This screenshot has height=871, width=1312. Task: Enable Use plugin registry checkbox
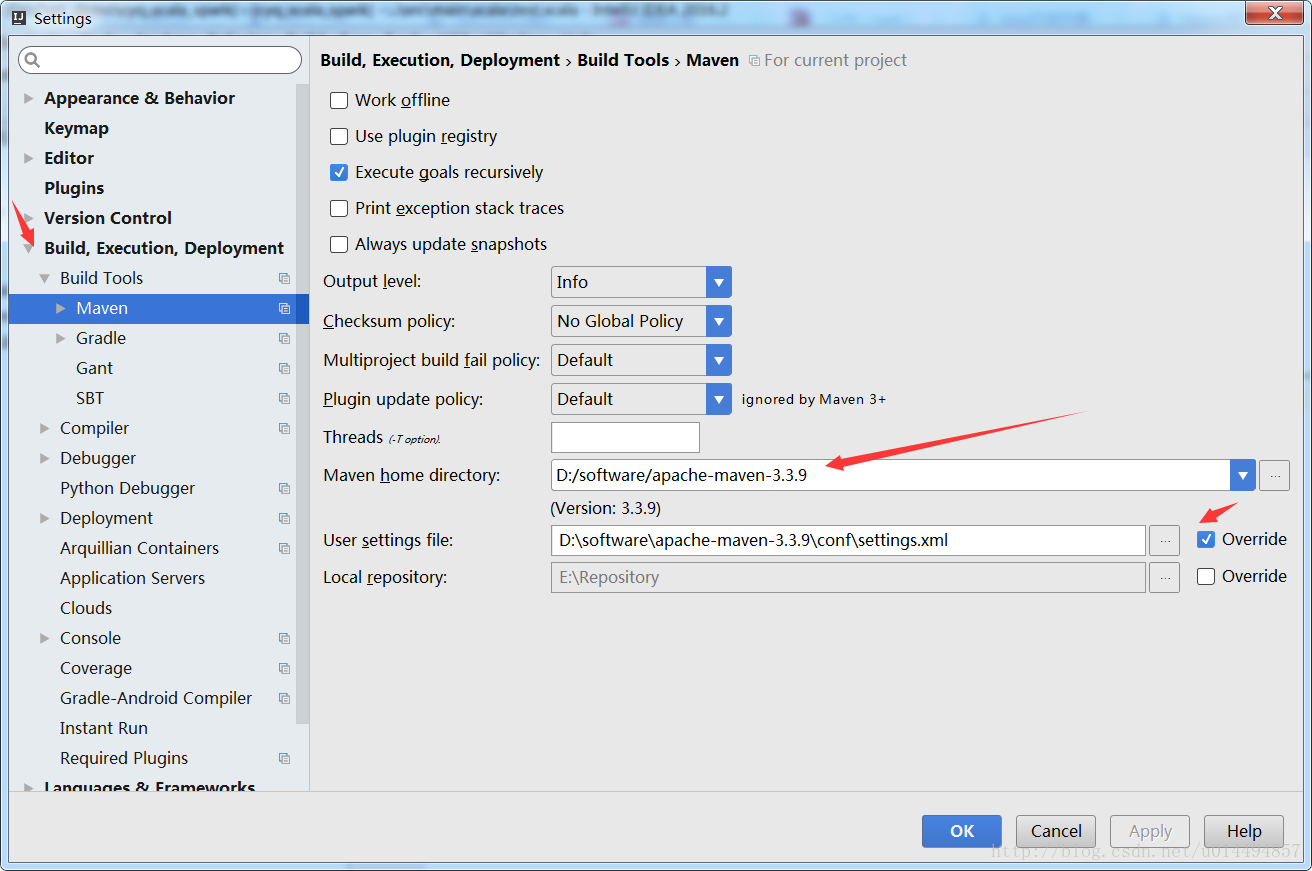339,136
